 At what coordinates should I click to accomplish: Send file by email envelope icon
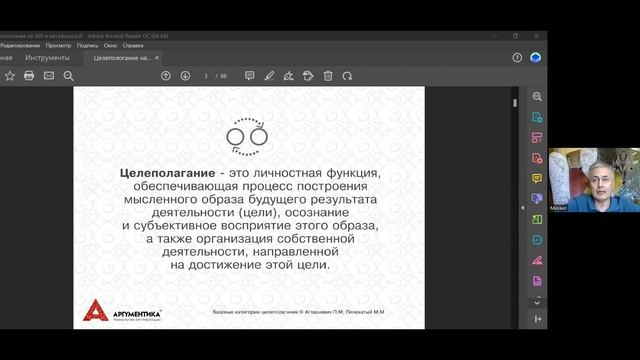tap(49, 76)
